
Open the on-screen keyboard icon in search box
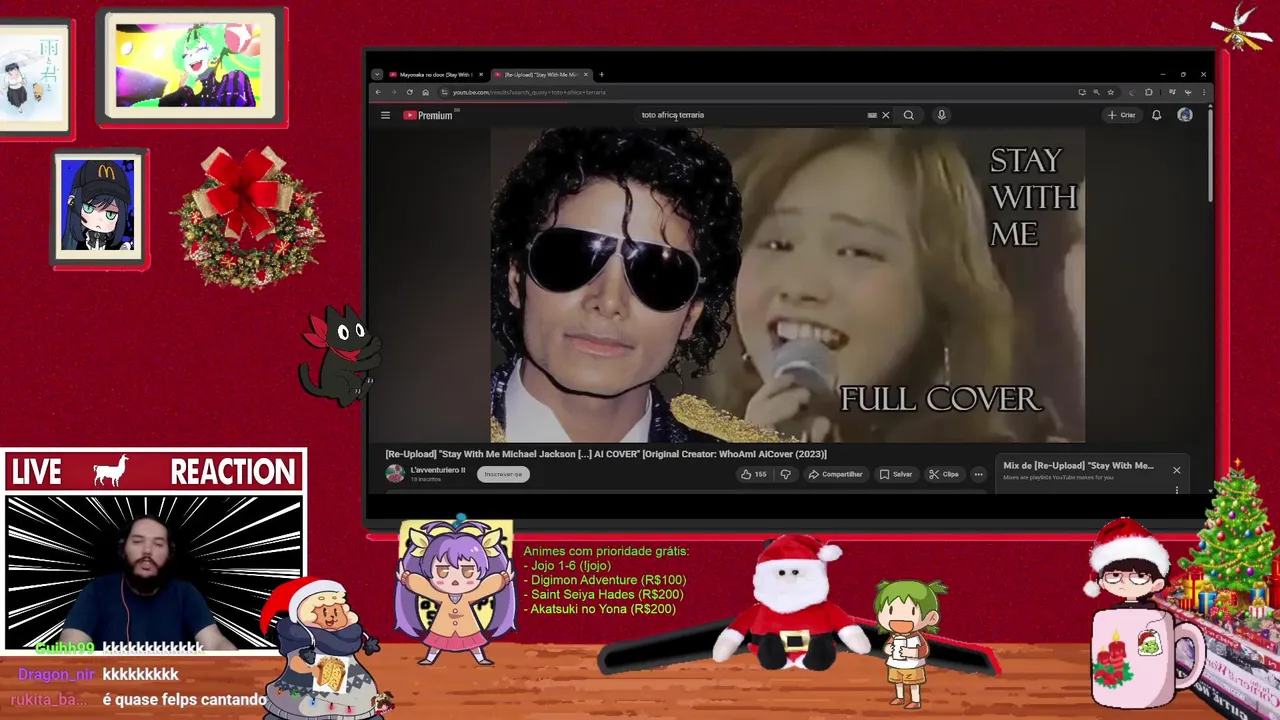tap(872, 115)
